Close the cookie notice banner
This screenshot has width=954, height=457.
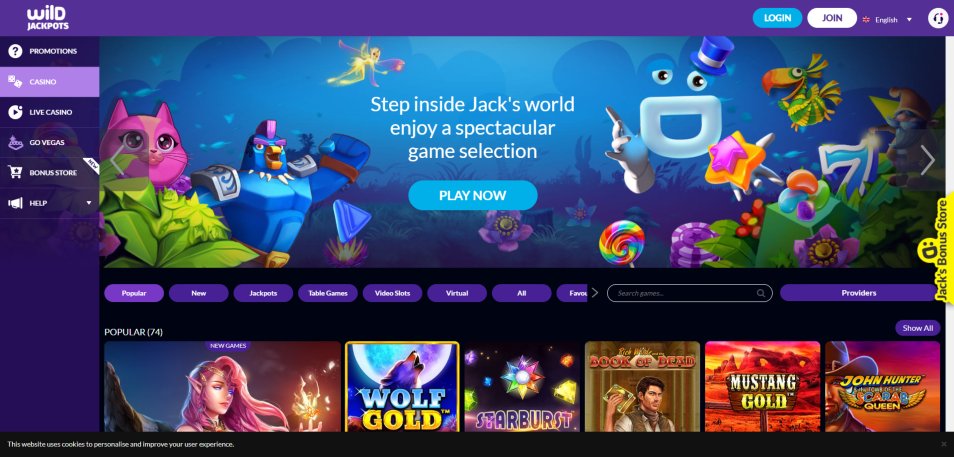pyautogui.click(x=944, y=444)
